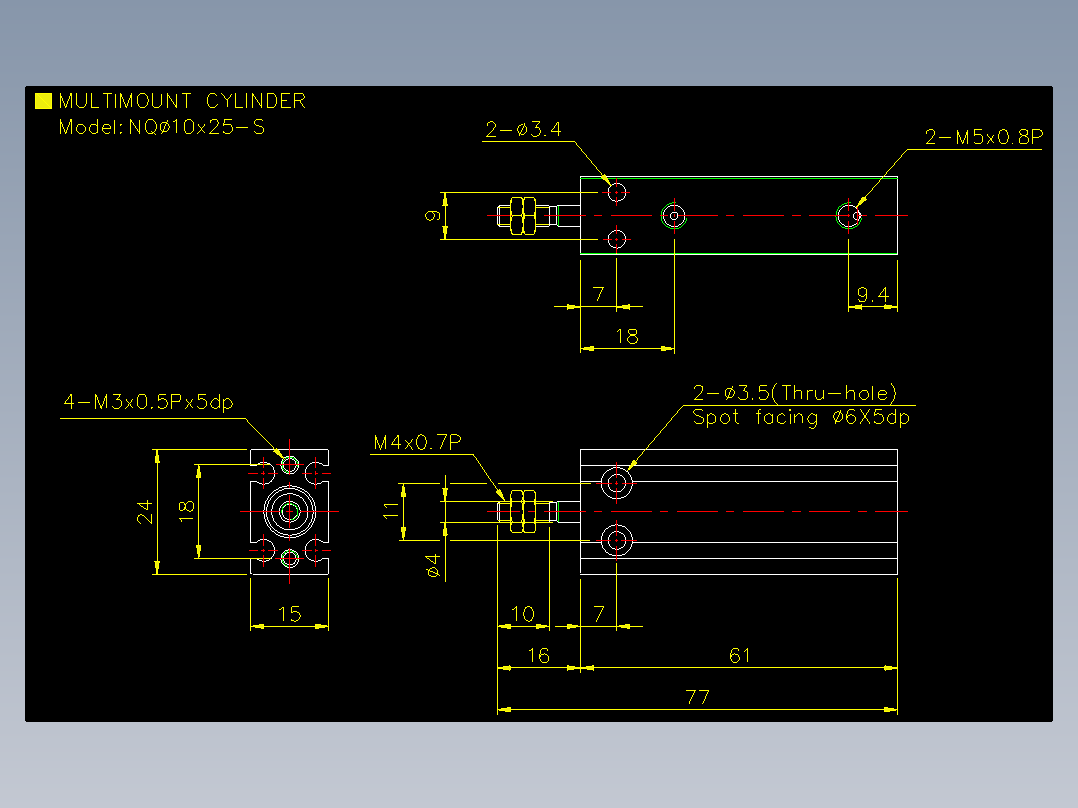Select the 9.4 dimension value
This screenshot has width=1078, height=808.
coord(873,295)
